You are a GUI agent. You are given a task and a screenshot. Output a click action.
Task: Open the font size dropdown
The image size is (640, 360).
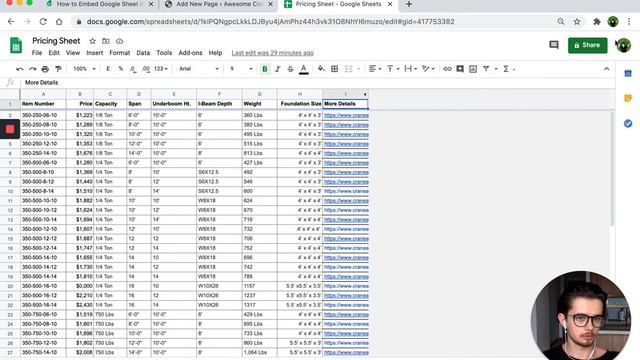pyautogui.click(x=241, y=69)
